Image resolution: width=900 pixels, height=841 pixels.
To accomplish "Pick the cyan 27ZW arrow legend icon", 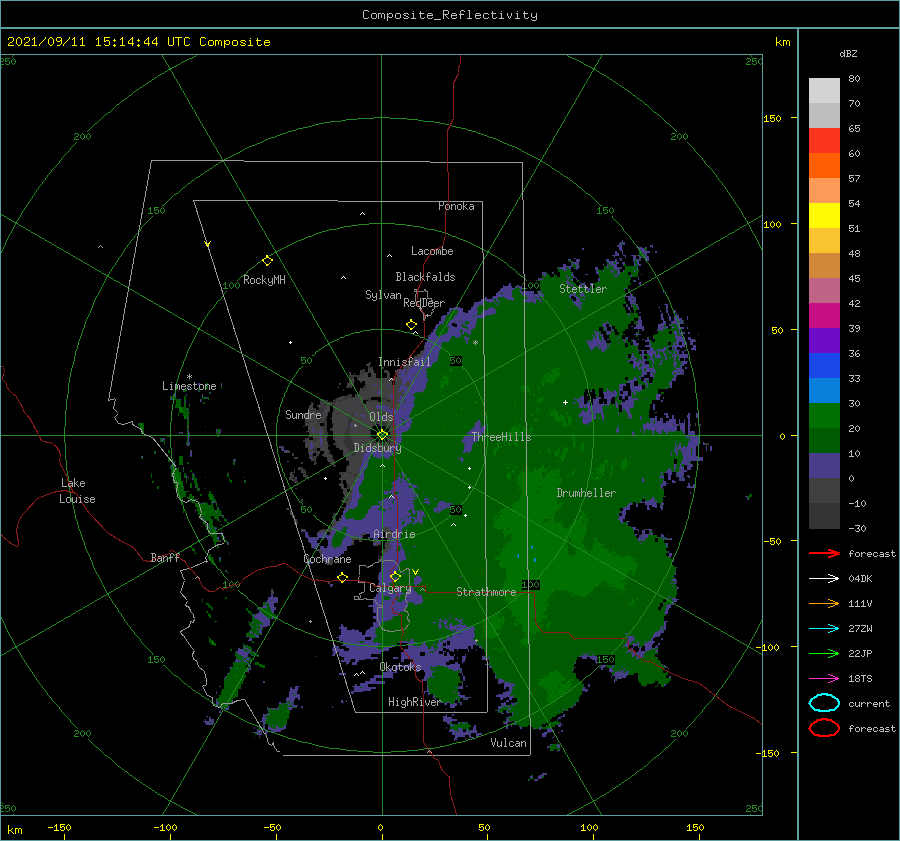I will pos(824,629).
